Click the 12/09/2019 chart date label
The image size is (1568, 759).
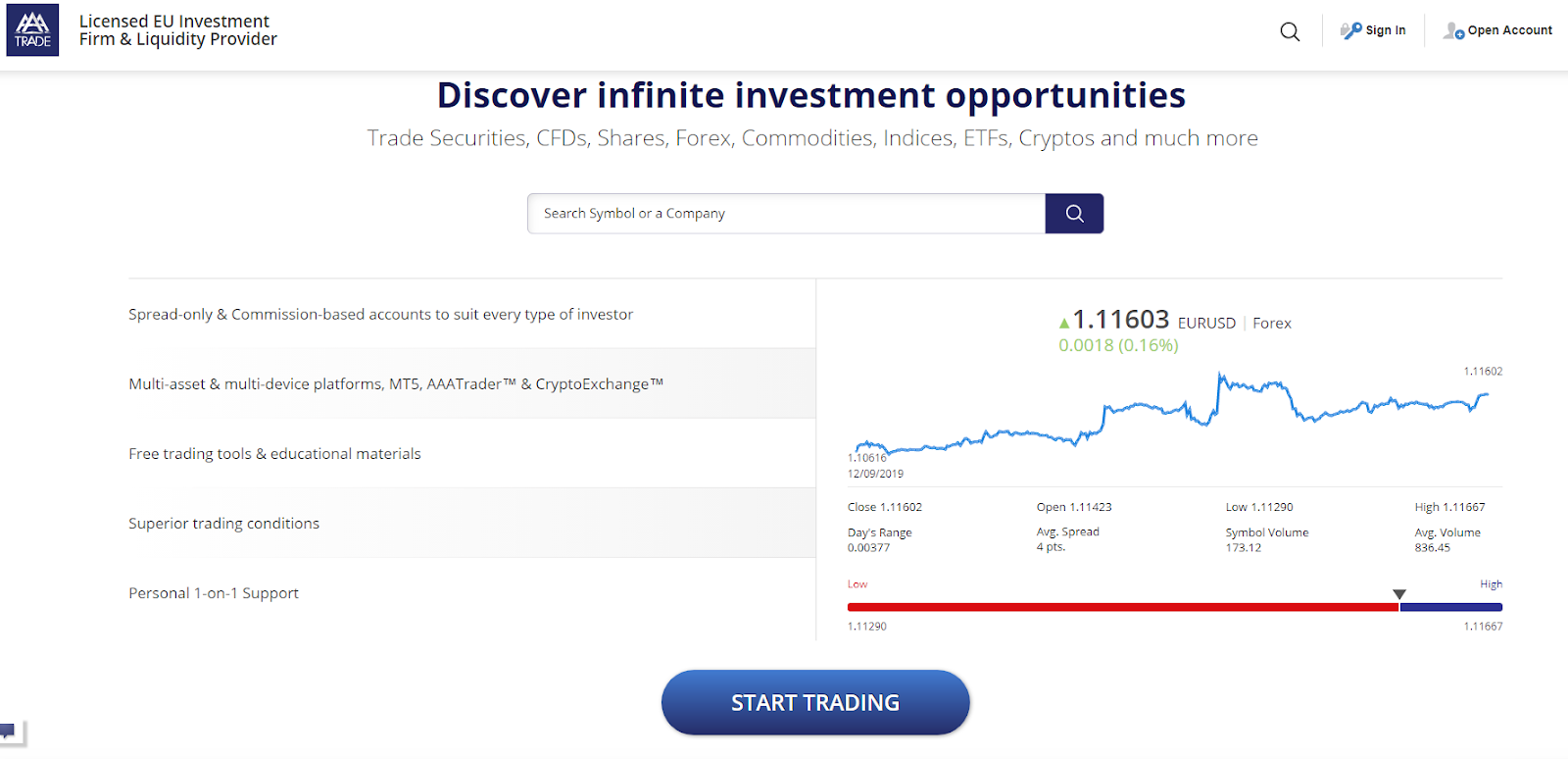tap(875, 474)
